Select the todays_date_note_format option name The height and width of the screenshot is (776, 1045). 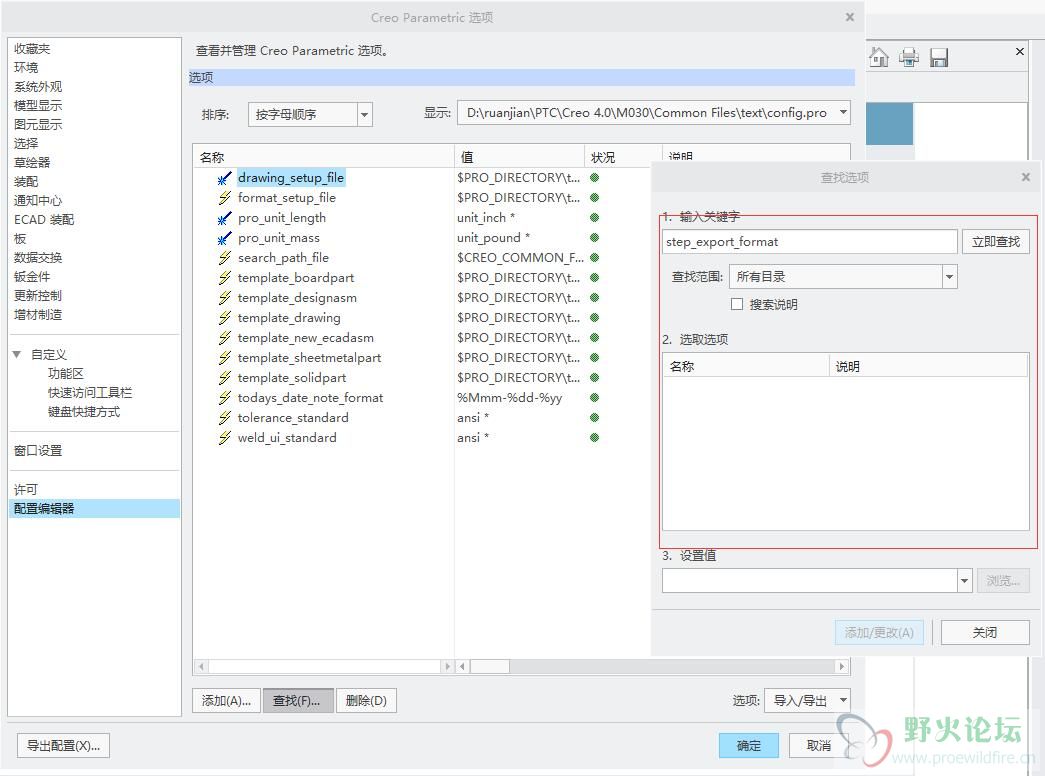[311, 398]
